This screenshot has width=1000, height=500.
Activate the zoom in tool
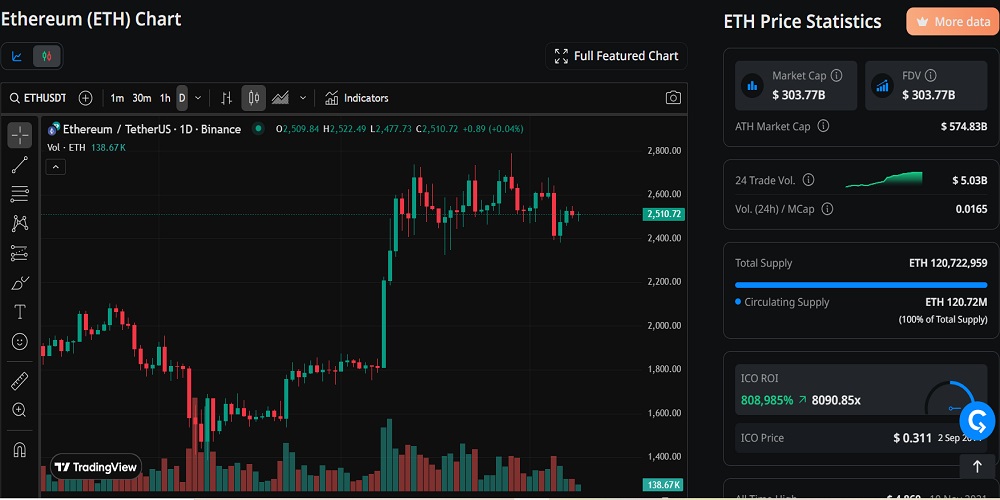point(19,410)
